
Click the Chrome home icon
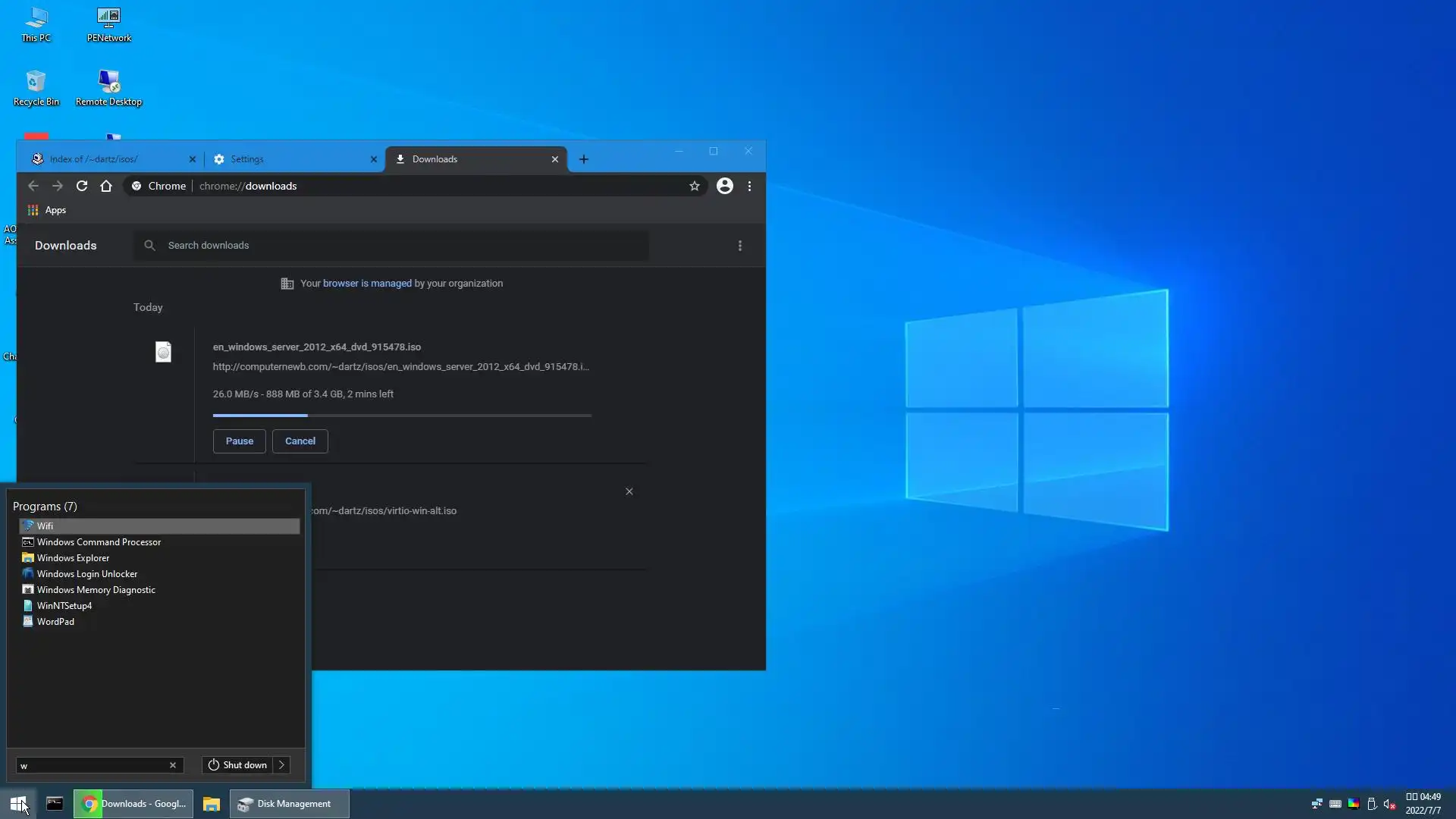[x=106, y=186]
